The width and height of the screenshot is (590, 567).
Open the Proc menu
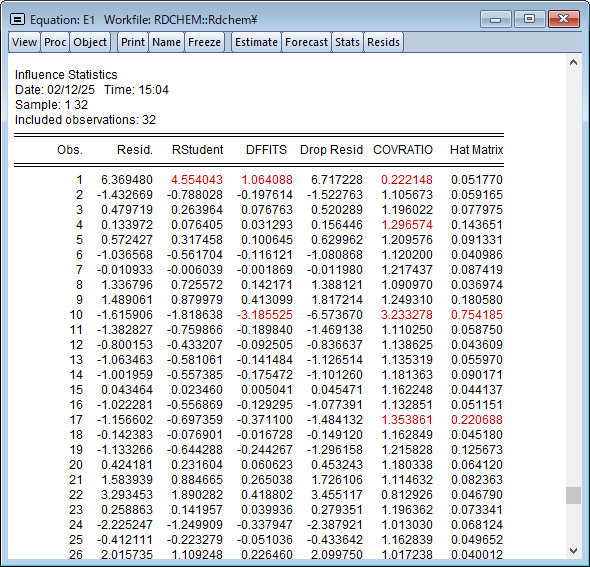(55, 42)
